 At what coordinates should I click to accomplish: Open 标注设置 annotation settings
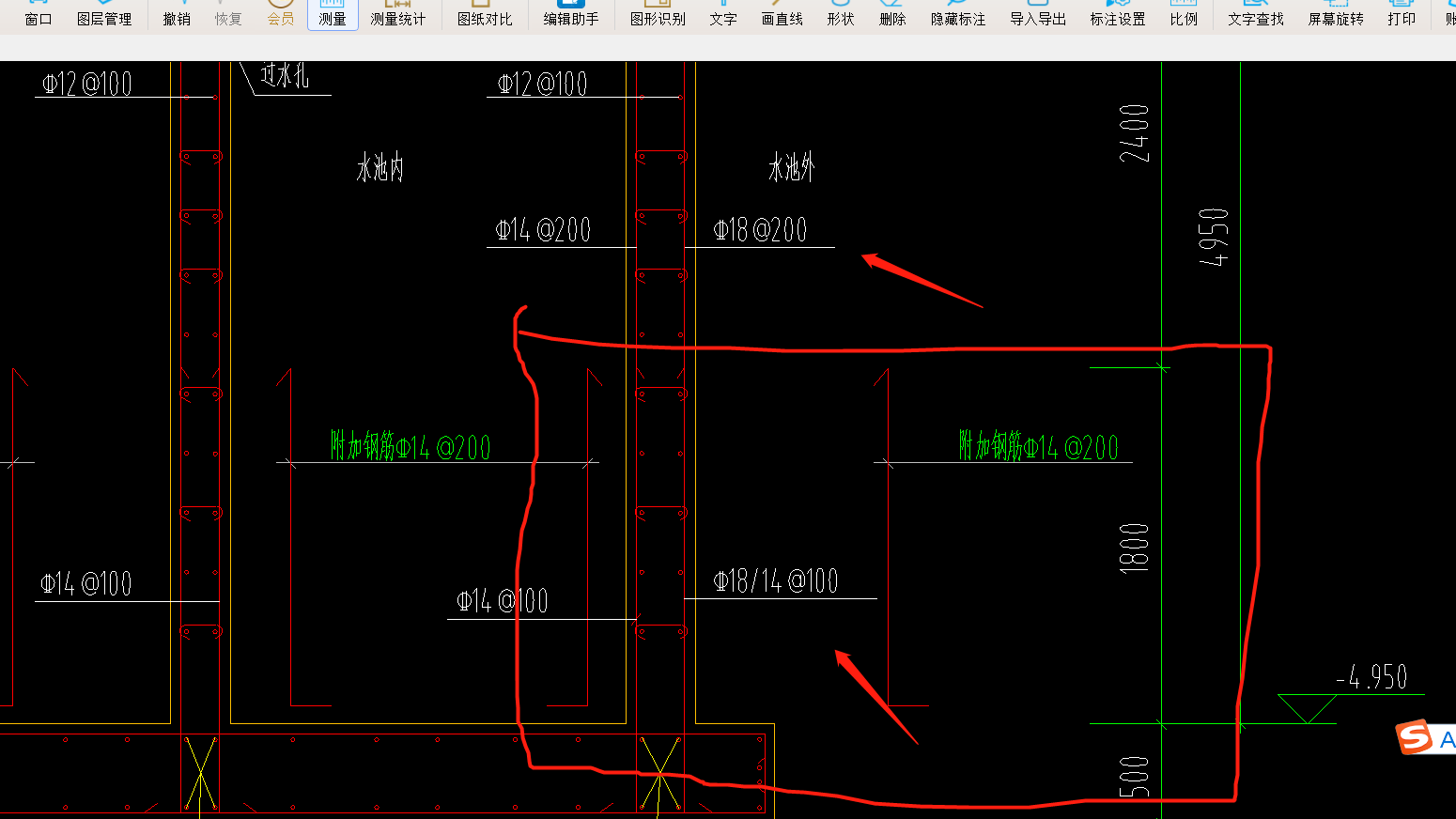(1118, 14)
